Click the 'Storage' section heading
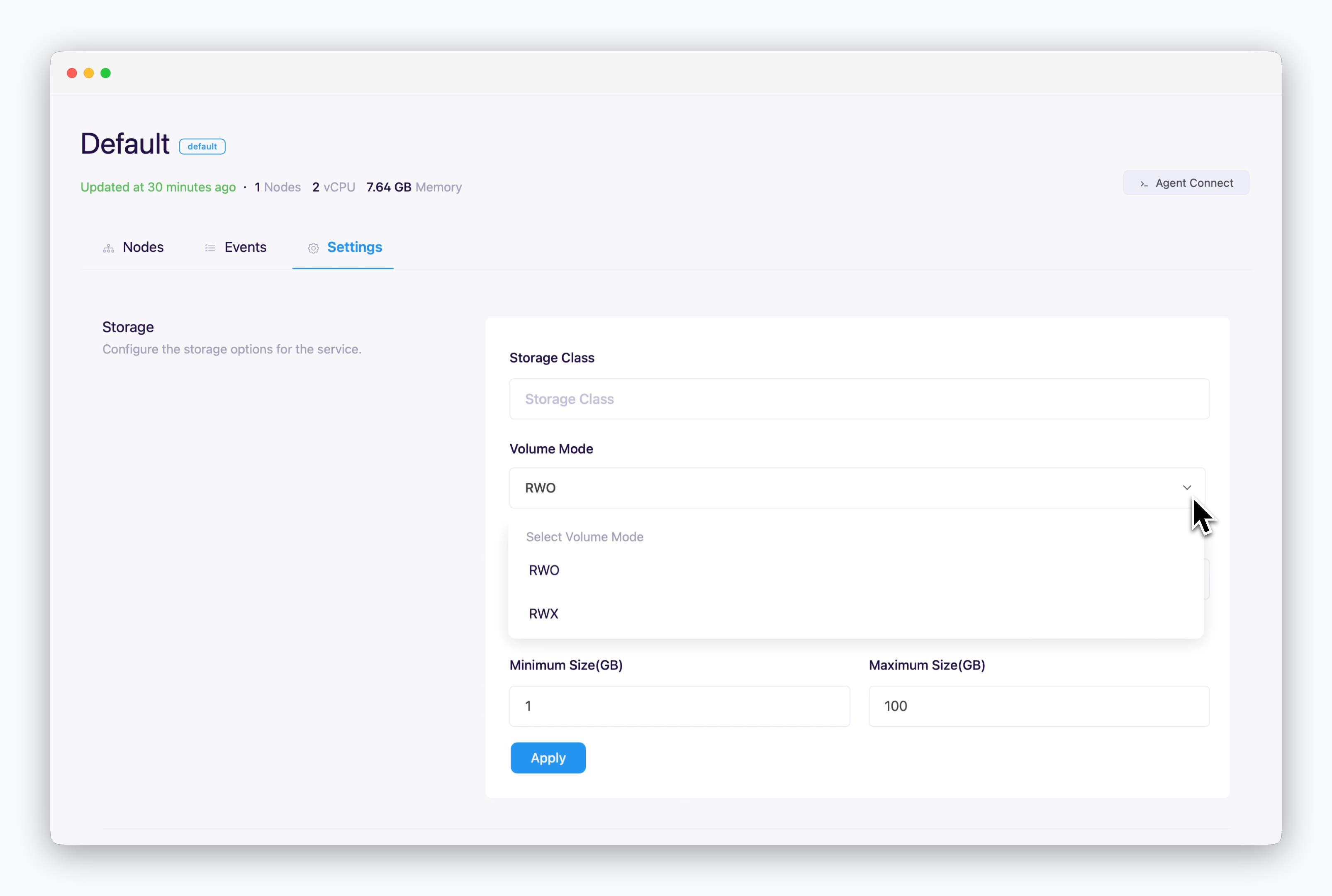Image resolution: width=1332 pixels, height=896 pixels. click(128, 327)
